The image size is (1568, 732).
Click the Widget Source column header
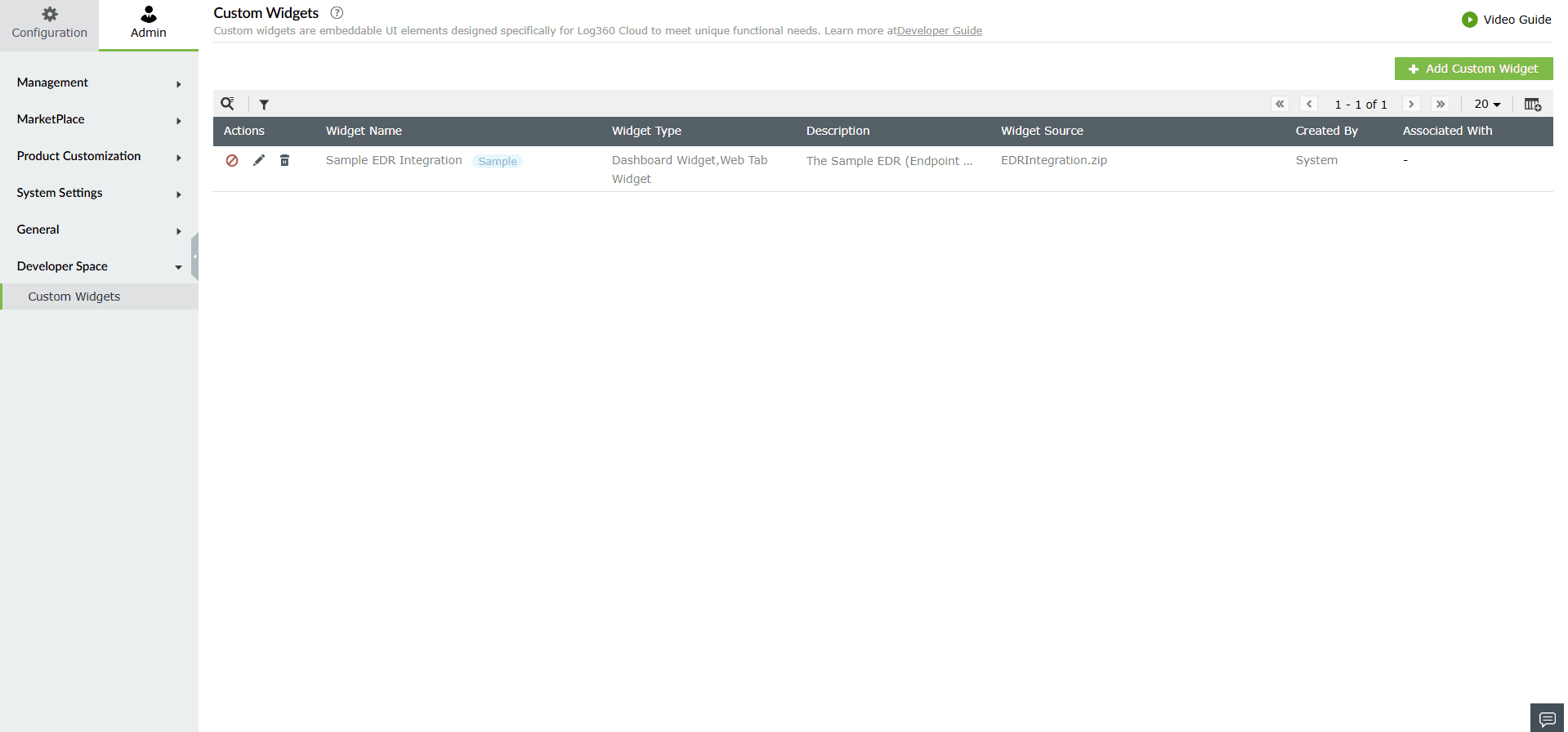pyautogui.click(x=1042, y=131)
